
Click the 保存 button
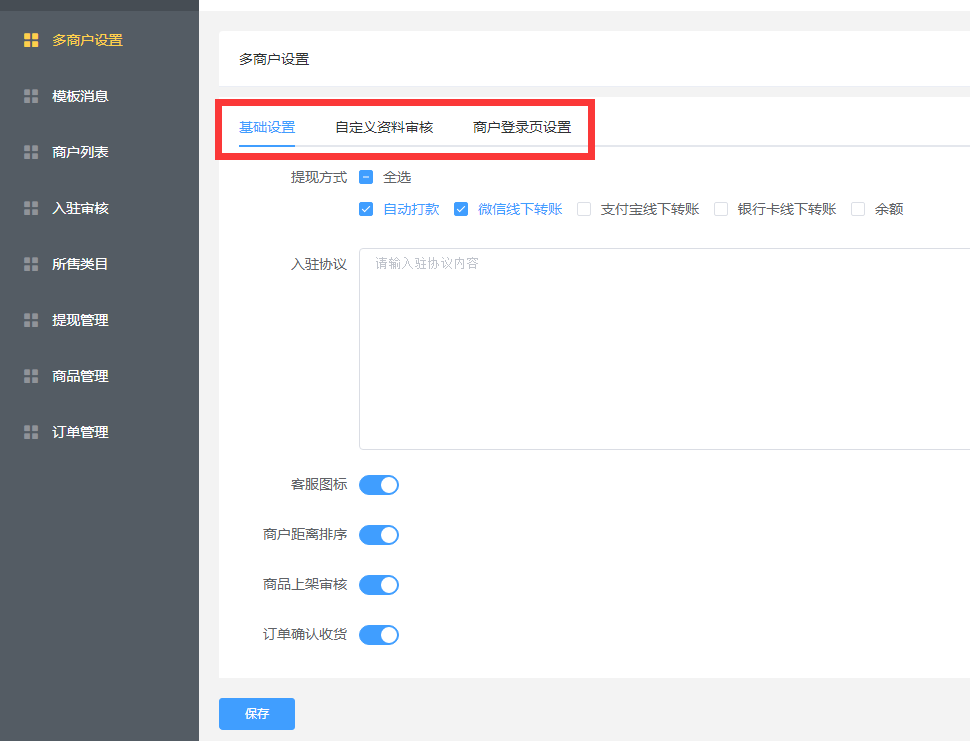click(257, 714)
